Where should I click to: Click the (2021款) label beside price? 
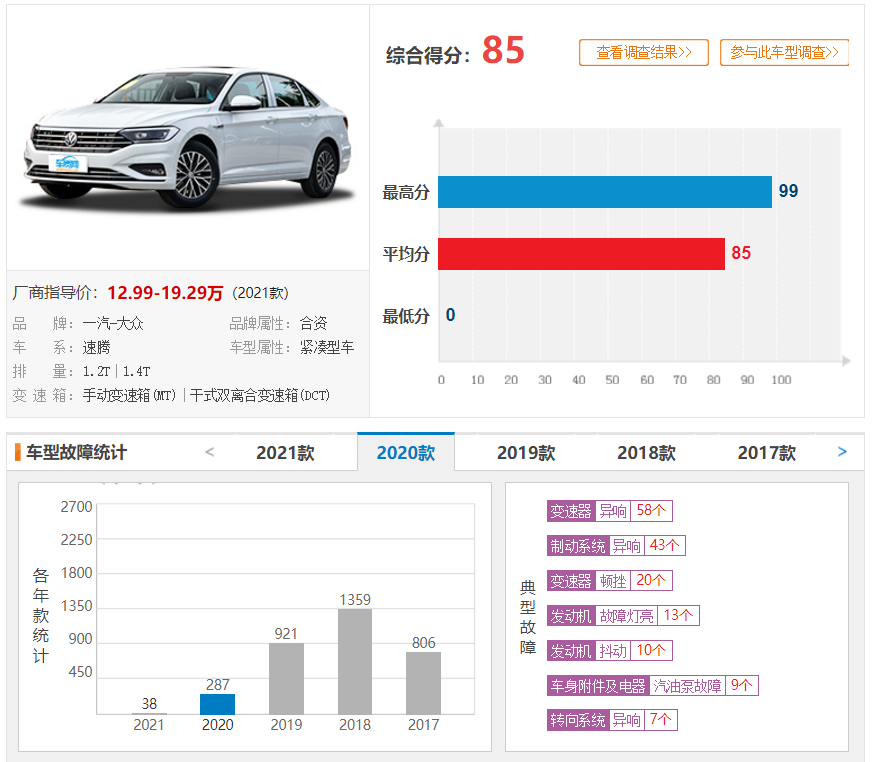coord(260,293)
